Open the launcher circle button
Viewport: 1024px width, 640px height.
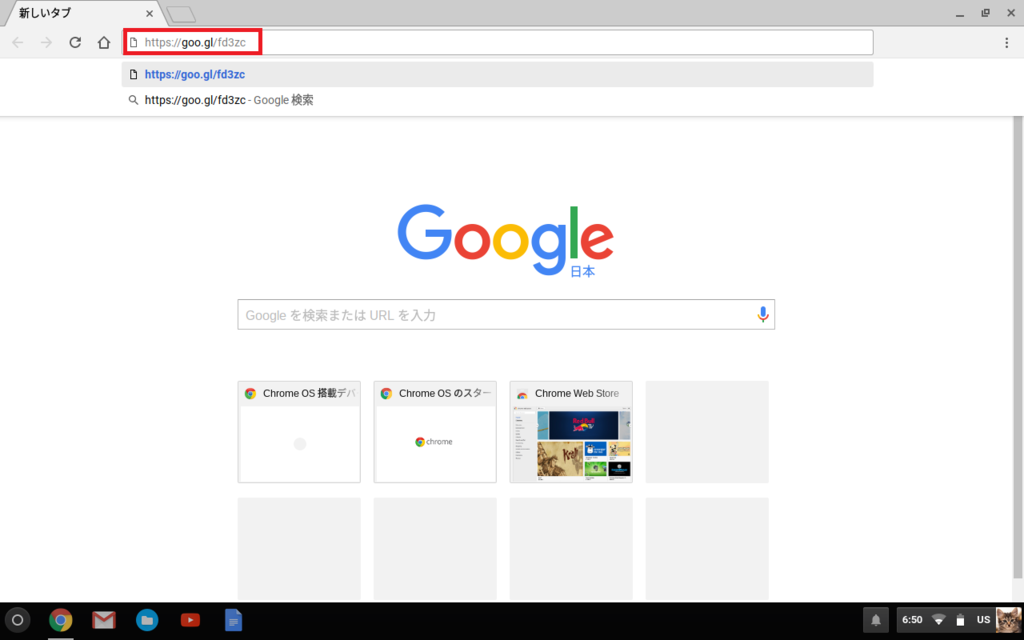[18, 620]
